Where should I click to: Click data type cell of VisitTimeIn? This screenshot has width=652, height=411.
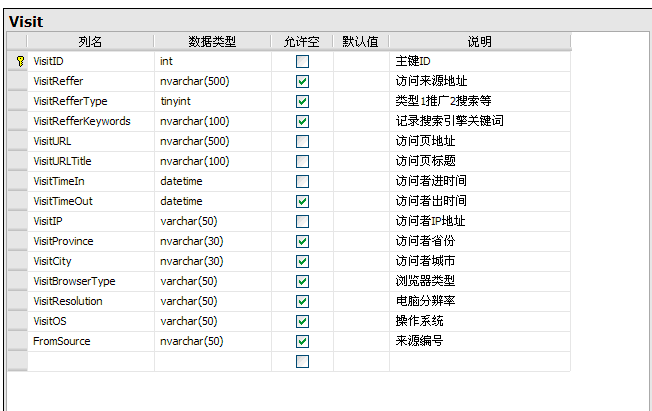click(x=213, y=181)
